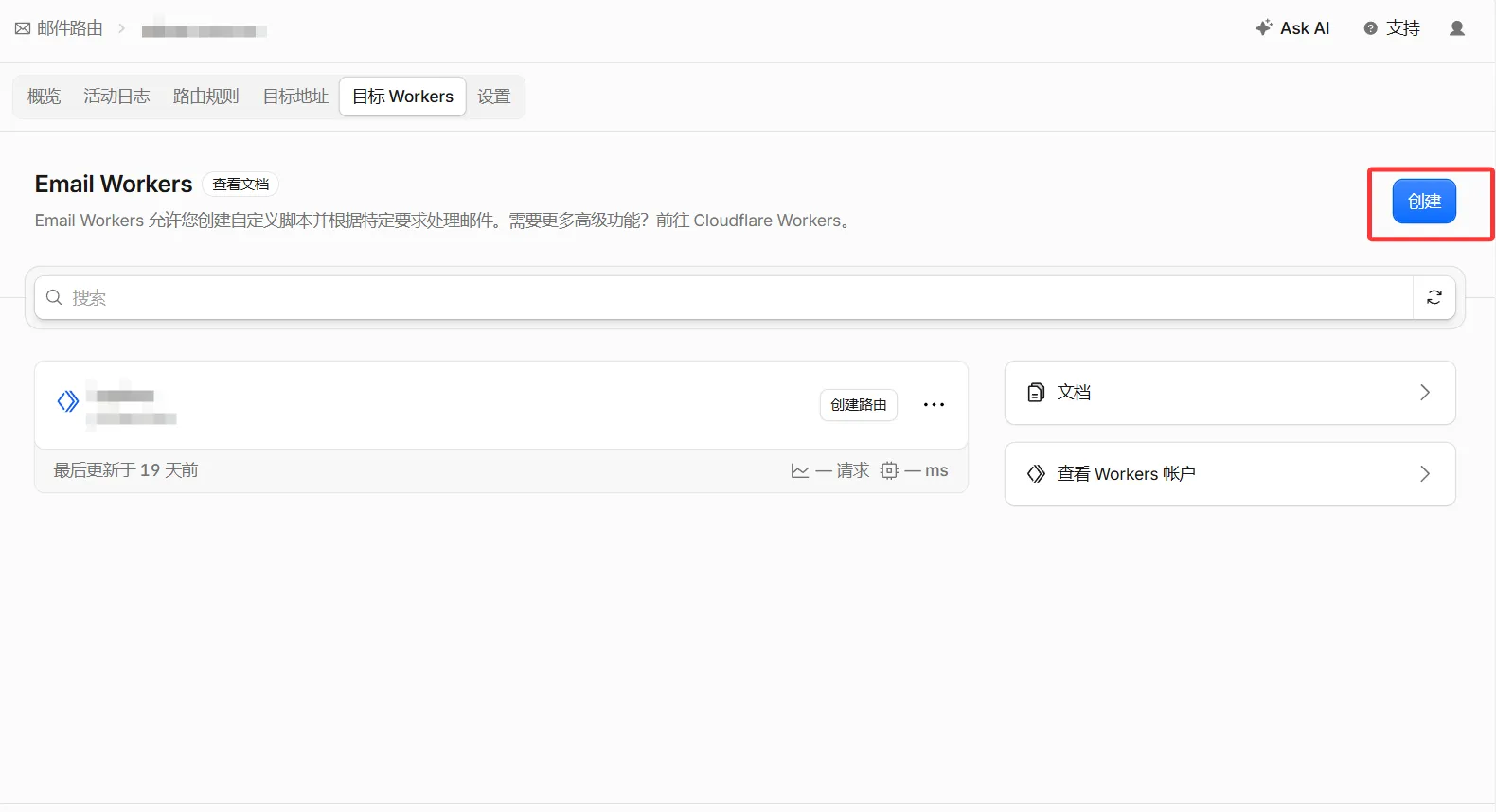Open the 文档 card

pos(1230,393)
